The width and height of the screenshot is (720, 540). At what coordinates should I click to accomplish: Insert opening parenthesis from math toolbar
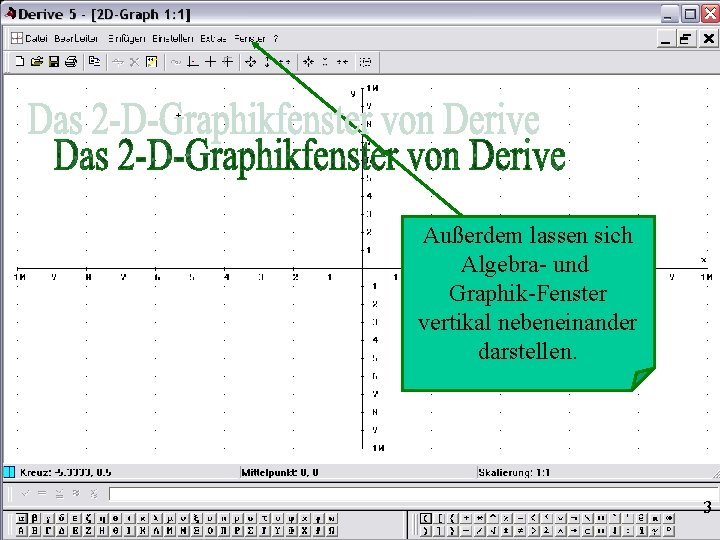pos(426,518)
